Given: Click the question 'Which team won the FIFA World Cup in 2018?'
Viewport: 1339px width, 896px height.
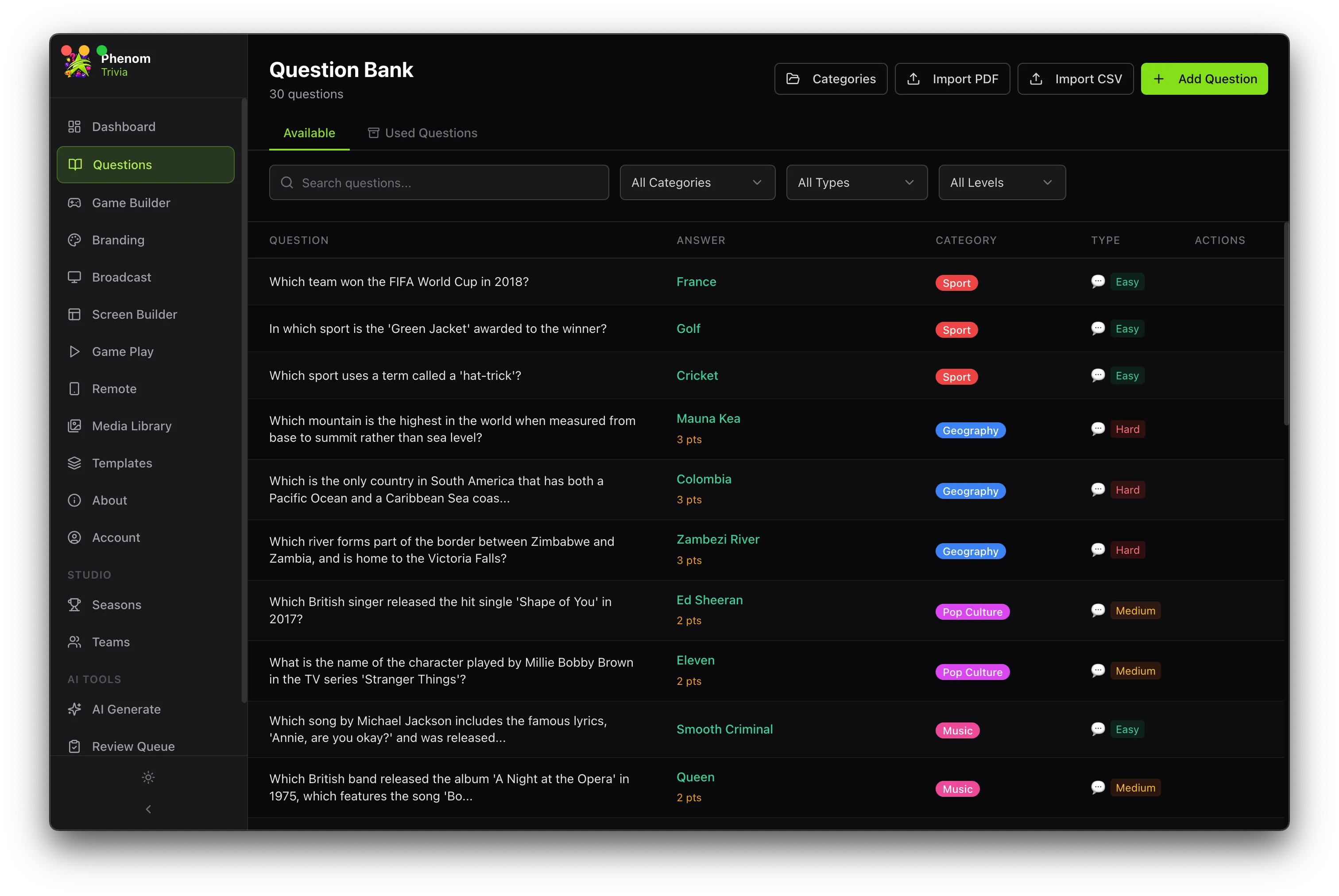Looking at the screenshot, I should coord(399,282).
